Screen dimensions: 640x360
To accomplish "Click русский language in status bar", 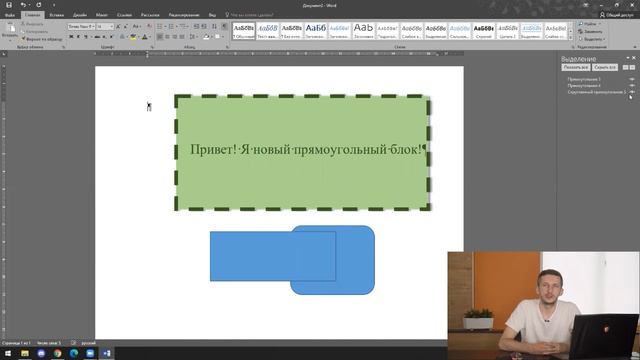I will tap(88, 343).
